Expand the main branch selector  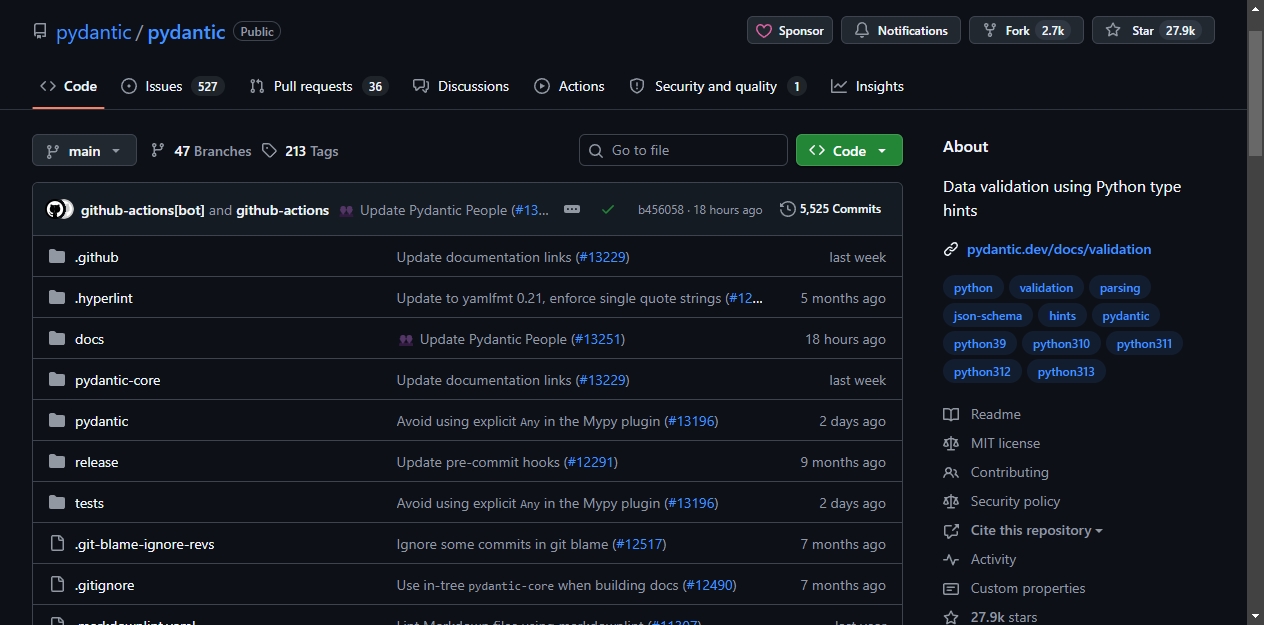84,151
